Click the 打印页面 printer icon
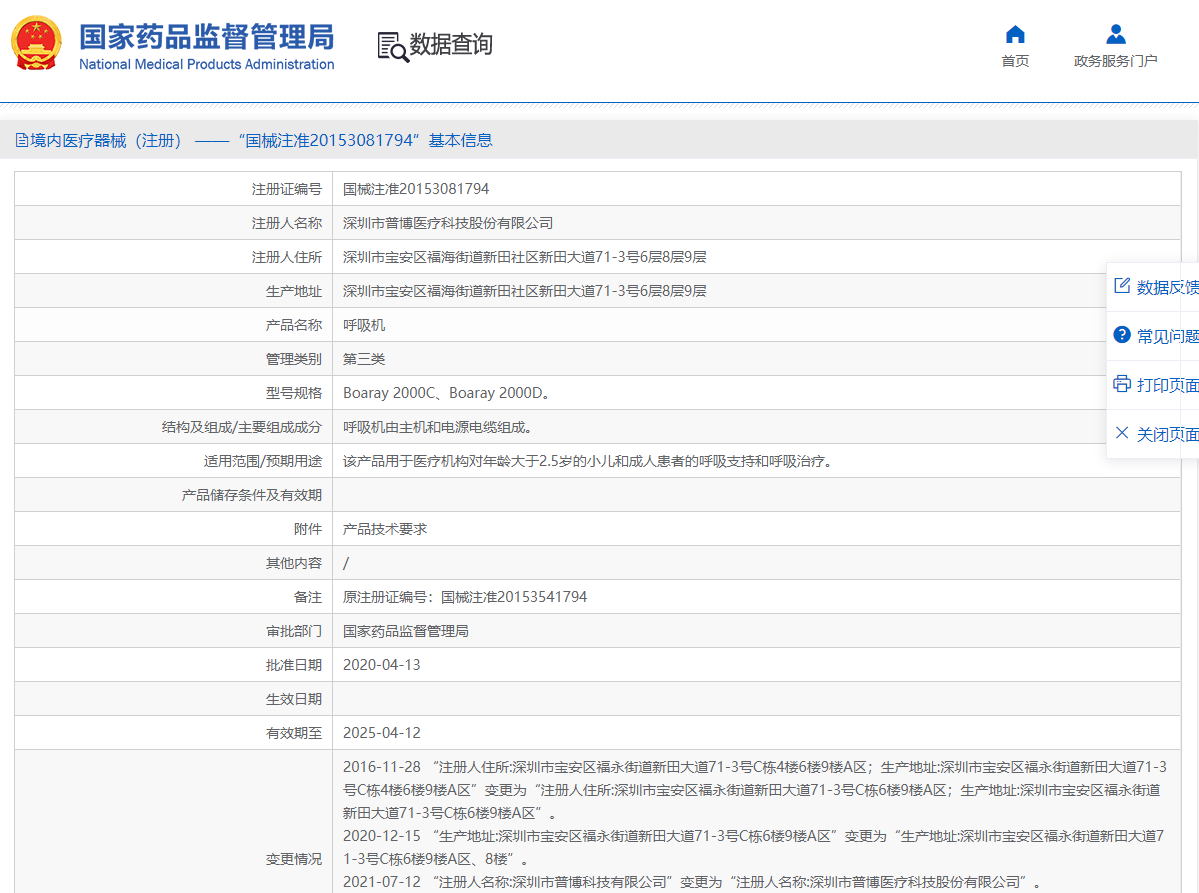 [1122, 384]
